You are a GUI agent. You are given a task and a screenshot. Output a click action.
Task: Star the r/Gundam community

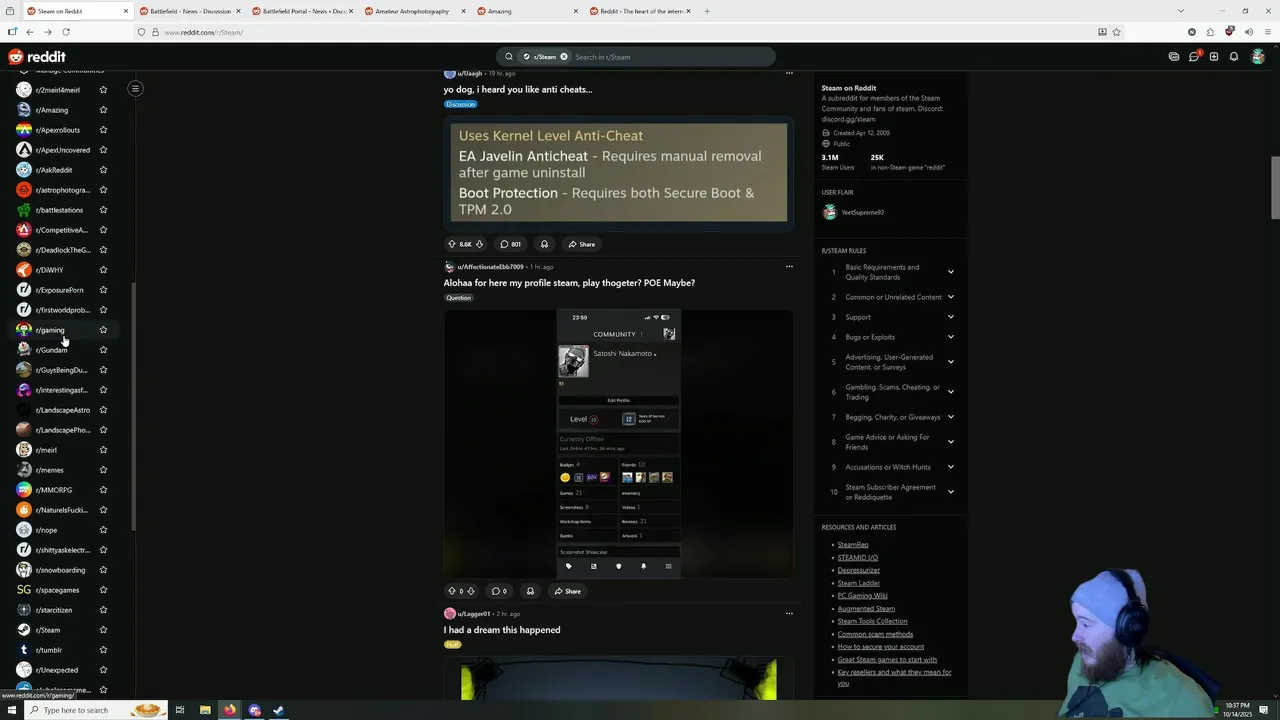[x=103, y=350]
